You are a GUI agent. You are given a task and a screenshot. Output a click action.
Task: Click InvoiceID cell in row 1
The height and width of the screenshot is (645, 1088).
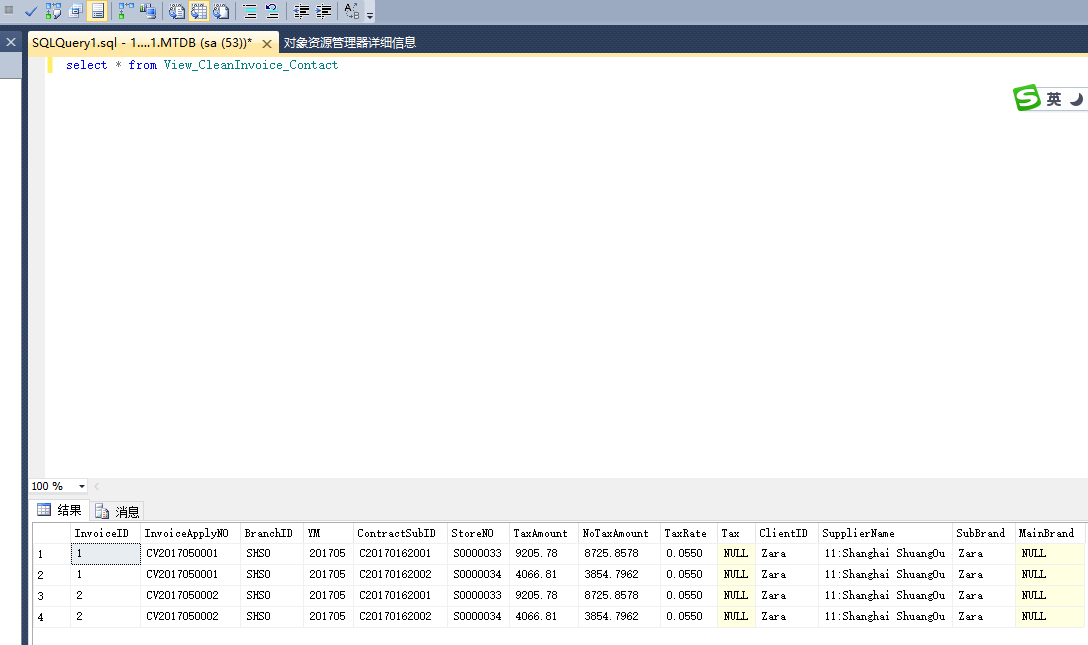pos(105,553)
